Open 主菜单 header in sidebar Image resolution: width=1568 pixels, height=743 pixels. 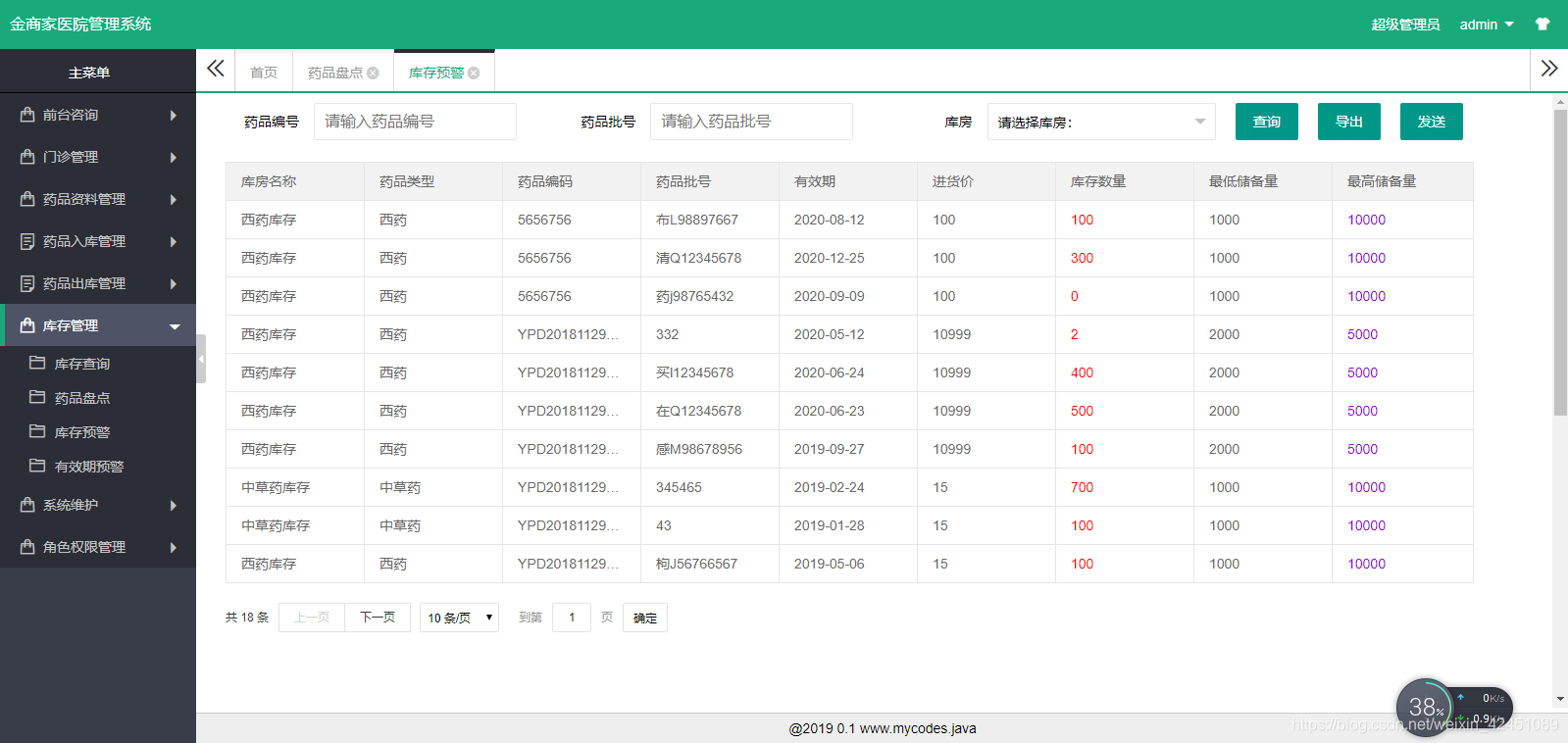point(89,73)
